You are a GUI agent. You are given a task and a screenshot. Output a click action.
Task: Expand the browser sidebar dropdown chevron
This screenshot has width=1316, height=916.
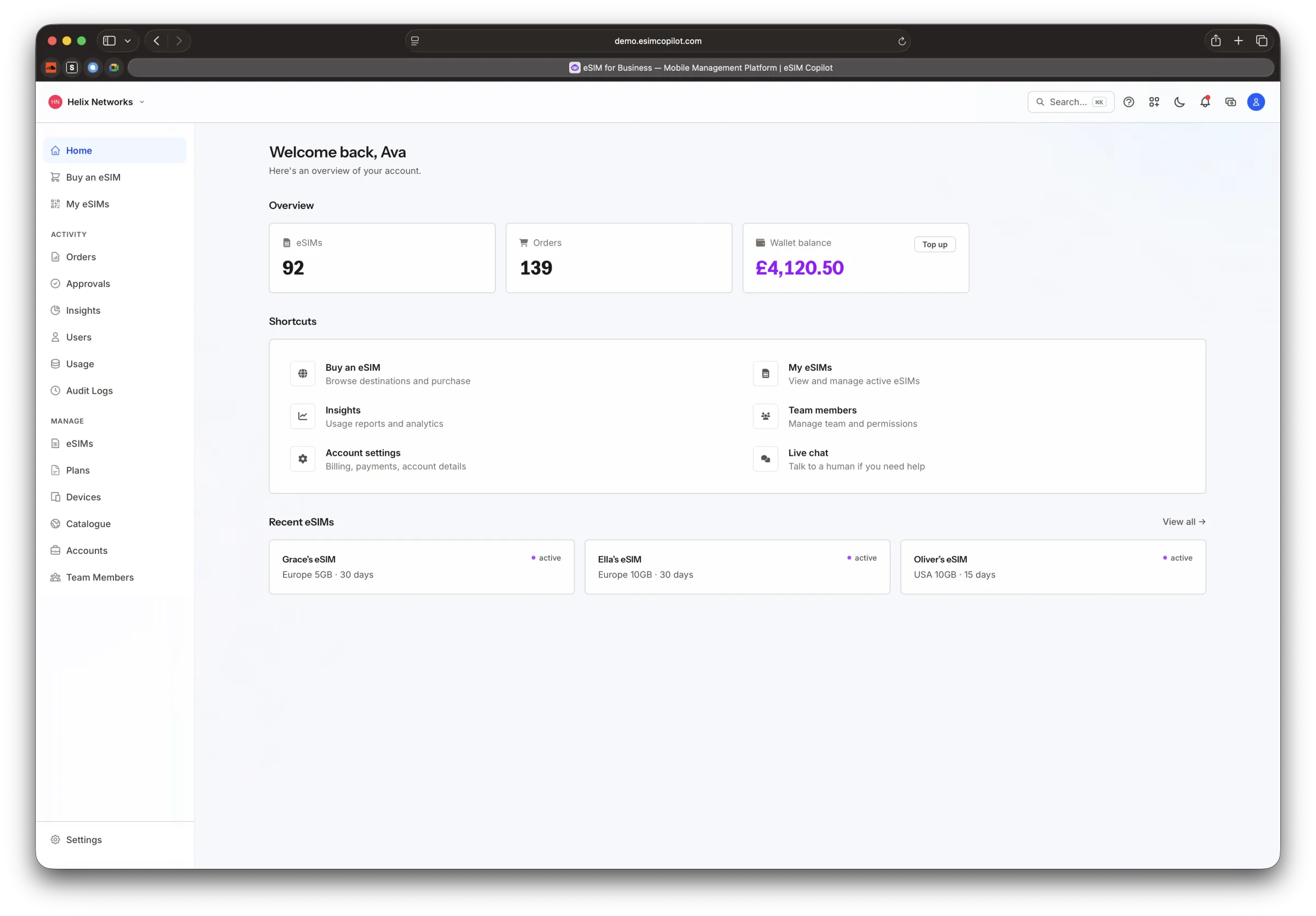pyautogui.click(x=128, y=41)
